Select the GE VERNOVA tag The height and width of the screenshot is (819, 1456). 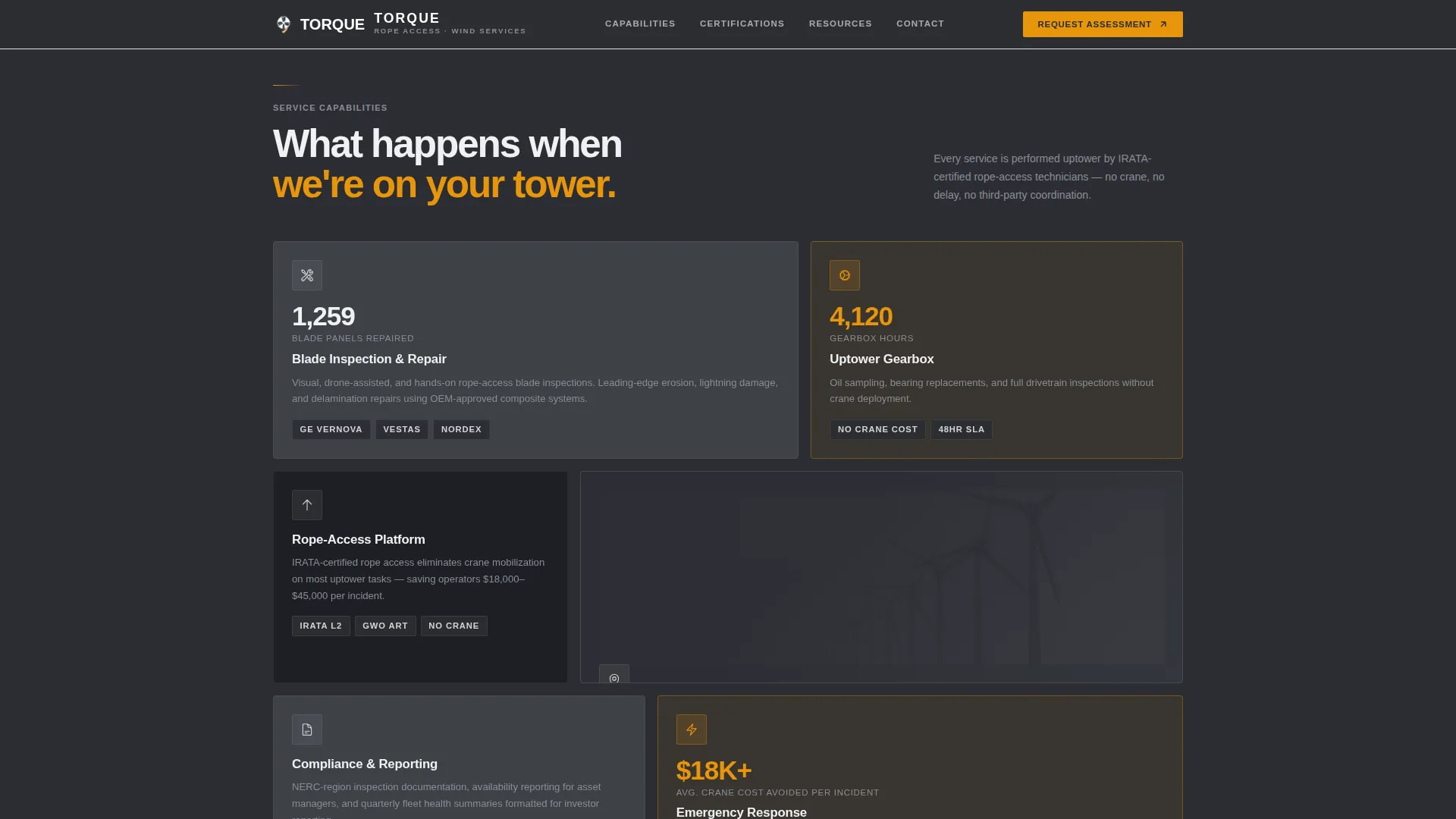[x=331, y=430]
